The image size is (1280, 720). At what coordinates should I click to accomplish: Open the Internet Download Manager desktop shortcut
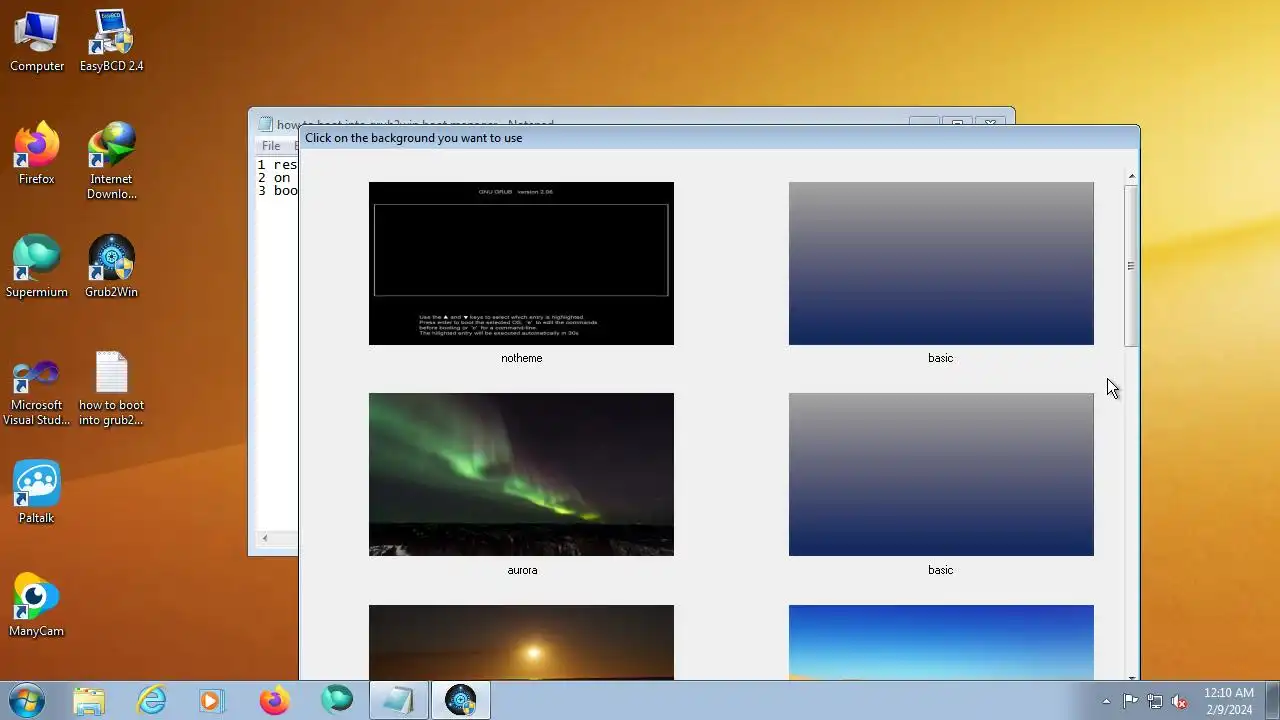[111, 161]
